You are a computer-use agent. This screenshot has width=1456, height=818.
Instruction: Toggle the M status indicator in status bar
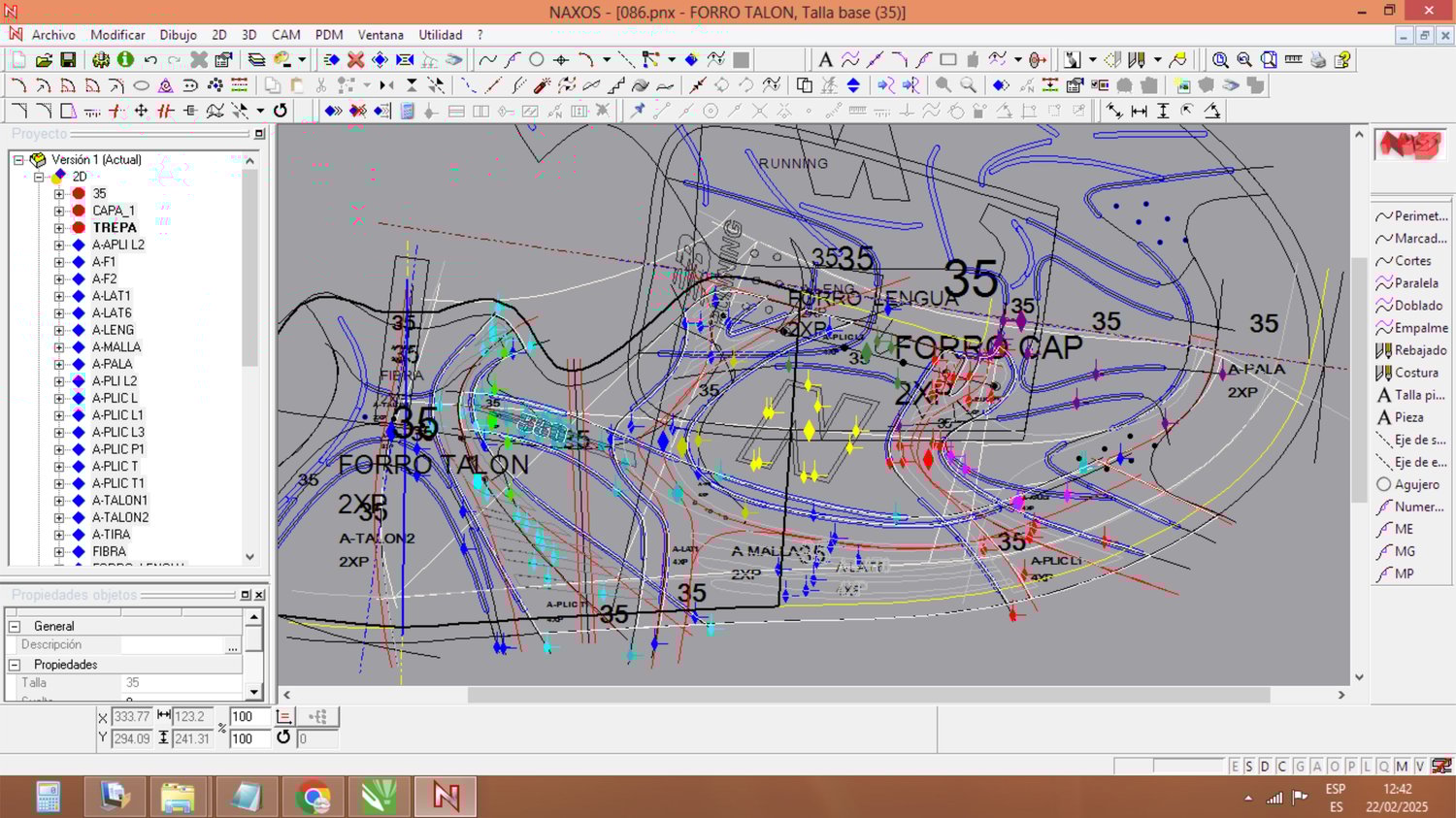point(1402,767)
